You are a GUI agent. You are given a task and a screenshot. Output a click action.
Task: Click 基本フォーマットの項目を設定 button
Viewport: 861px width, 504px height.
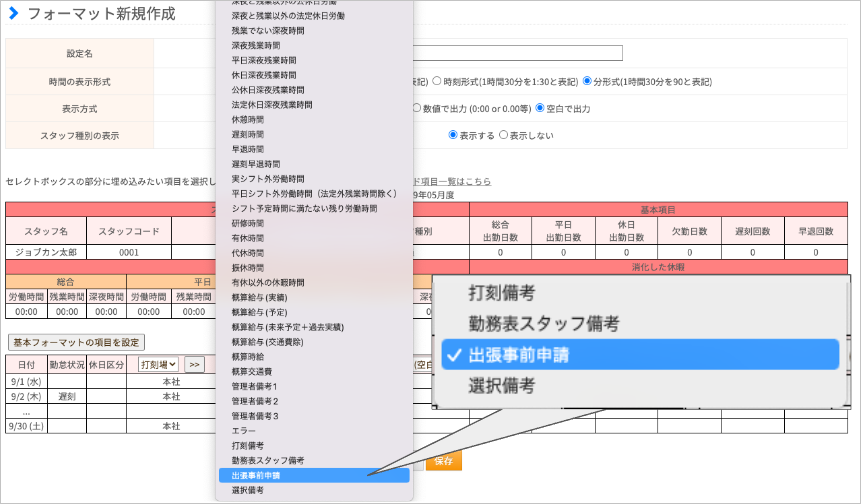(76, 343)
